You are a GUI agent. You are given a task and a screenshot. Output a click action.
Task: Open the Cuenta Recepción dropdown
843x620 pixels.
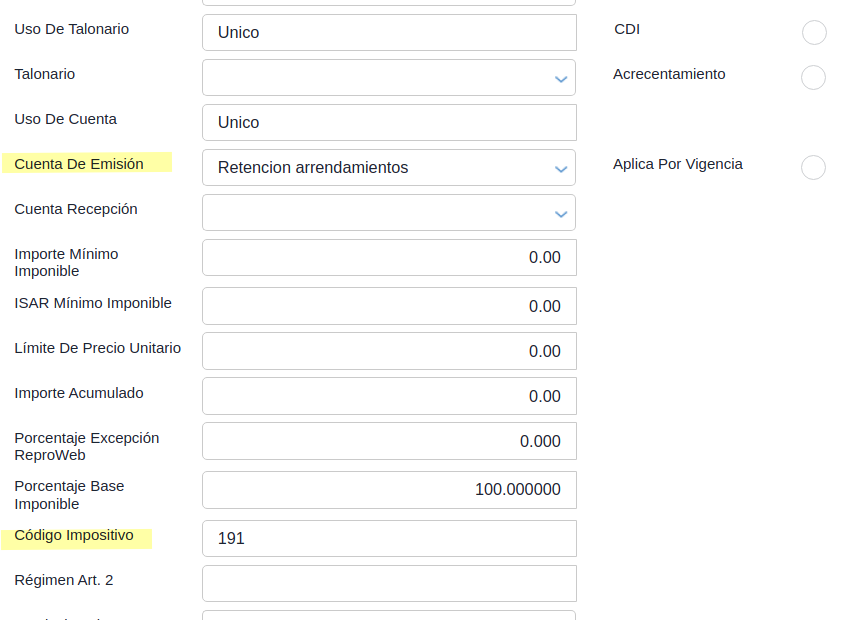(389, 213)
